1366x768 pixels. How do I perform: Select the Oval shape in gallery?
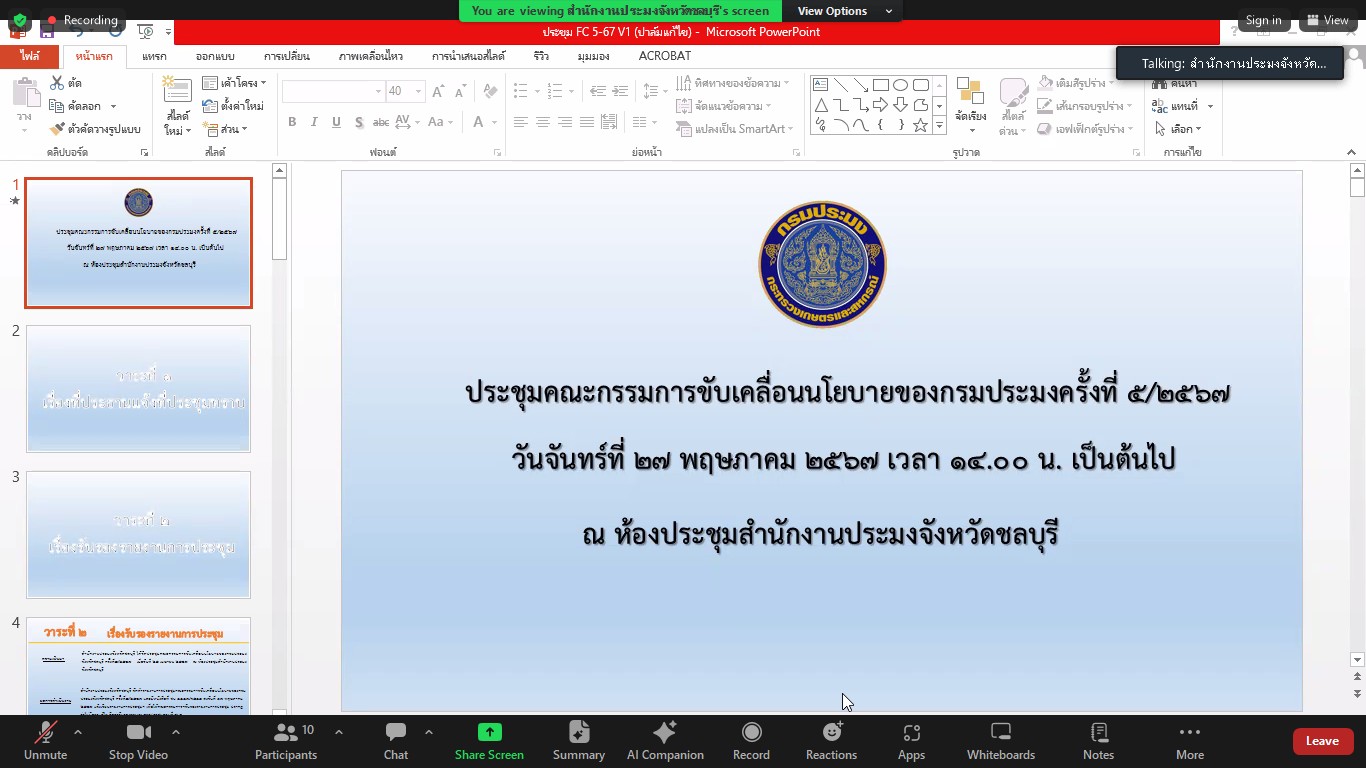tap(901, 85)
